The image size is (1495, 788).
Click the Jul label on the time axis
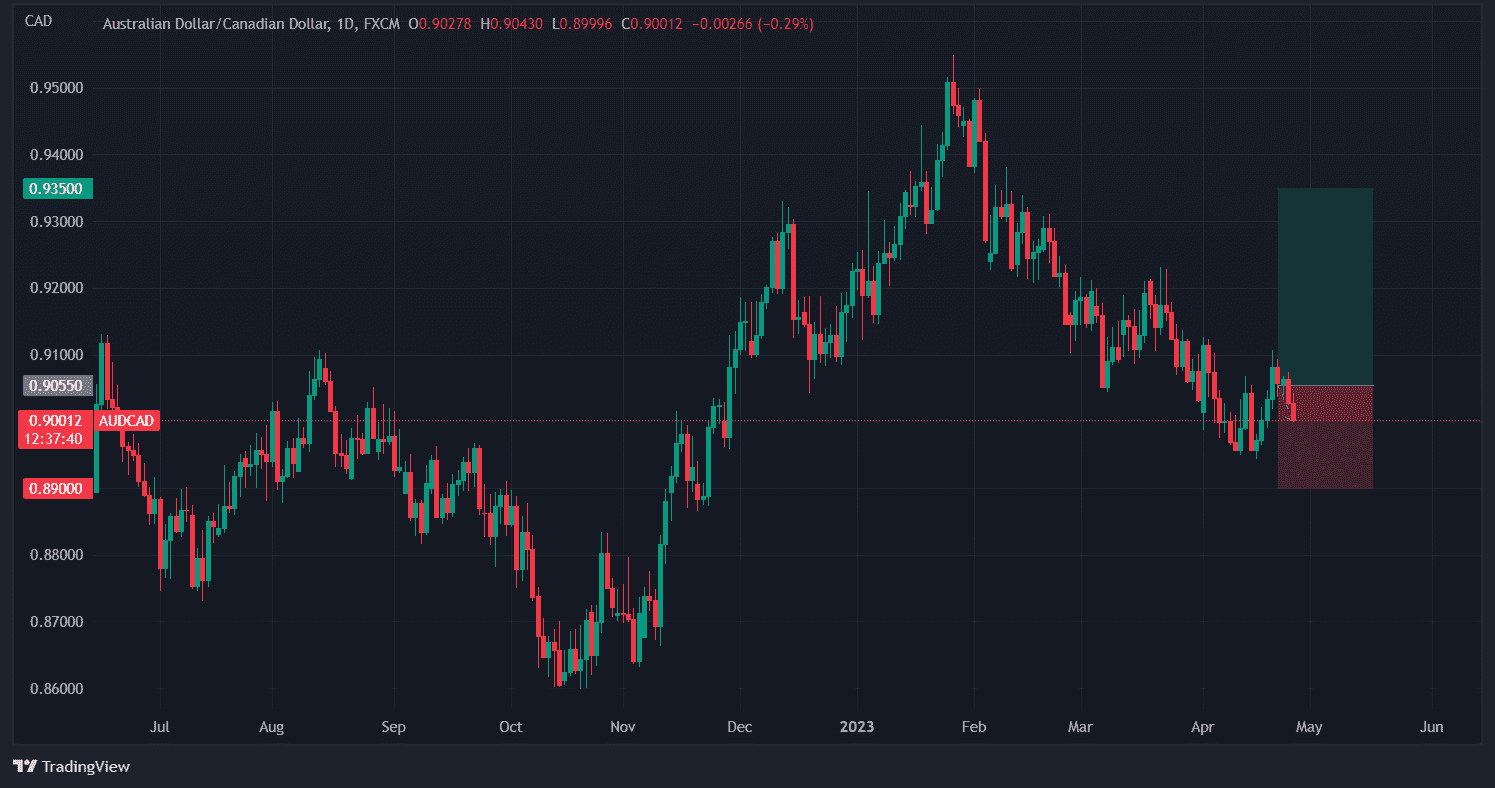[159, 727]
